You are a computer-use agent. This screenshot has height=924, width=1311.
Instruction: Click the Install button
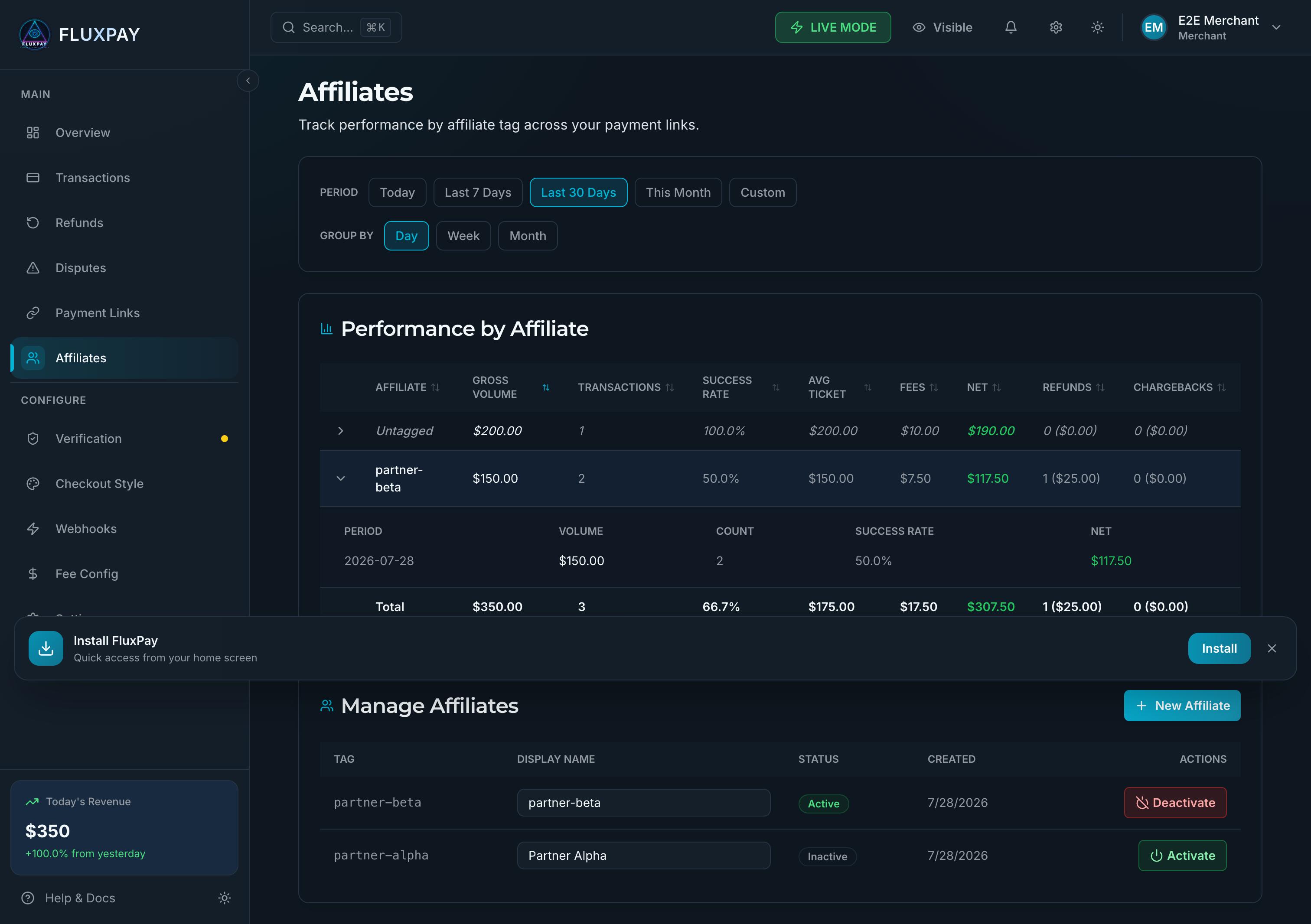[x=1219, y=648]
